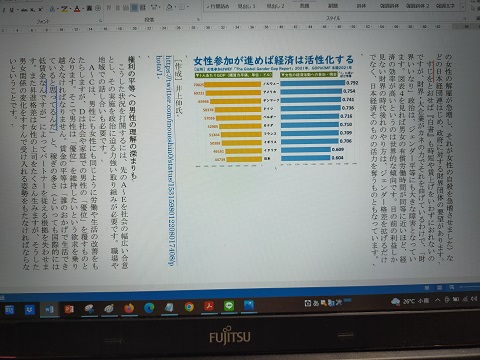Open shading color dropdown arrow
480x360 pixels.
[x=175, y=7]
